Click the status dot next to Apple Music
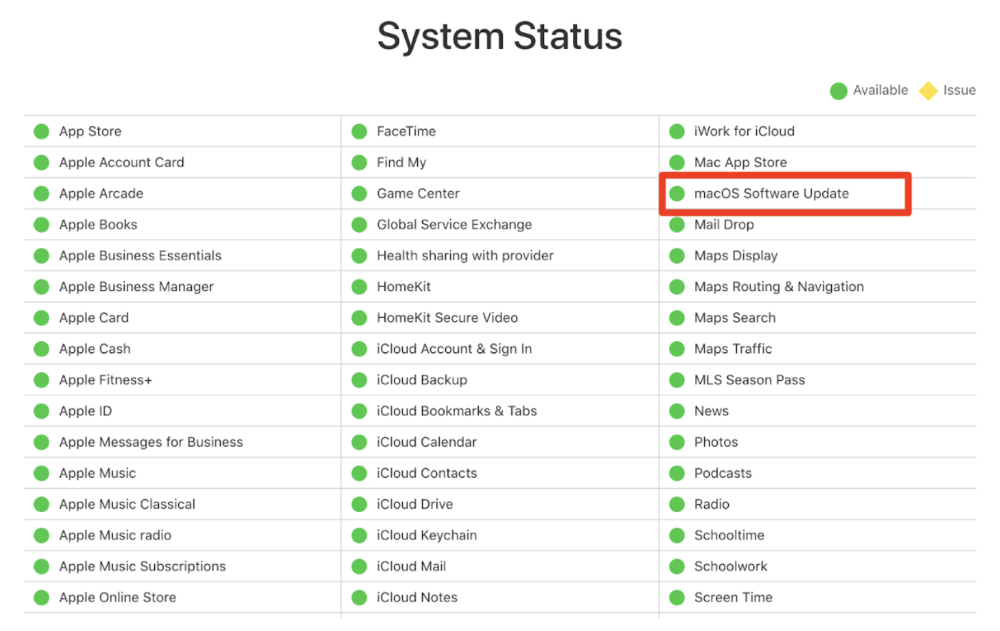The height and width of the screenshot is (631, 1000). [41, 473]
